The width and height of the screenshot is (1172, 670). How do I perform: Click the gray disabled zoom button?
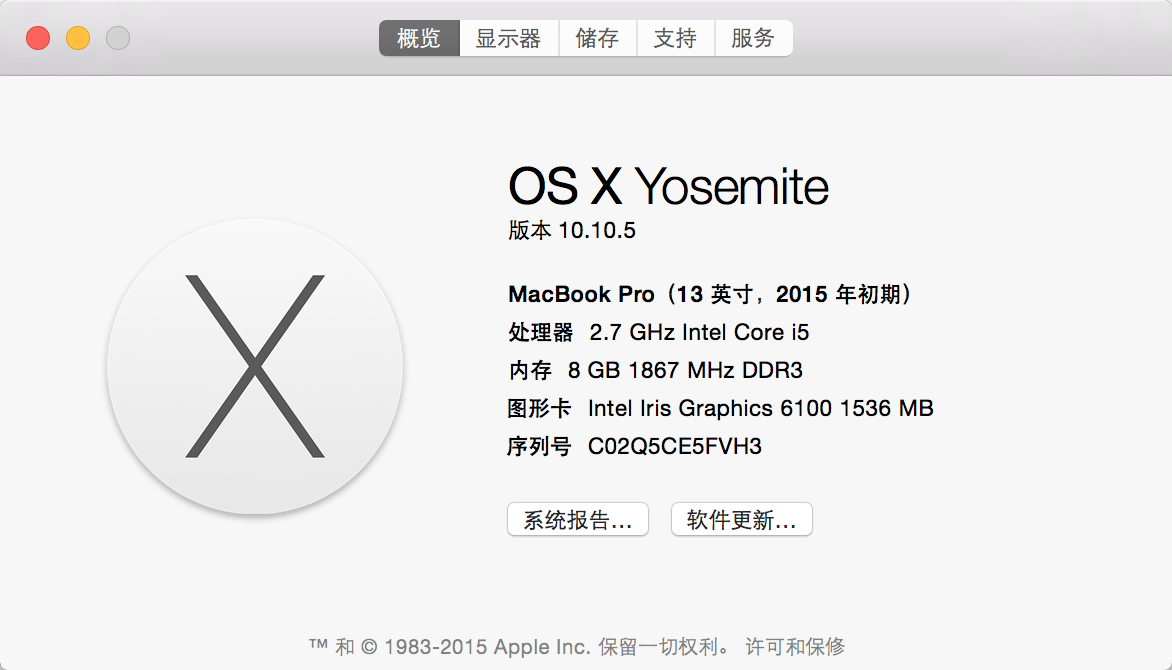click(118, 39)
